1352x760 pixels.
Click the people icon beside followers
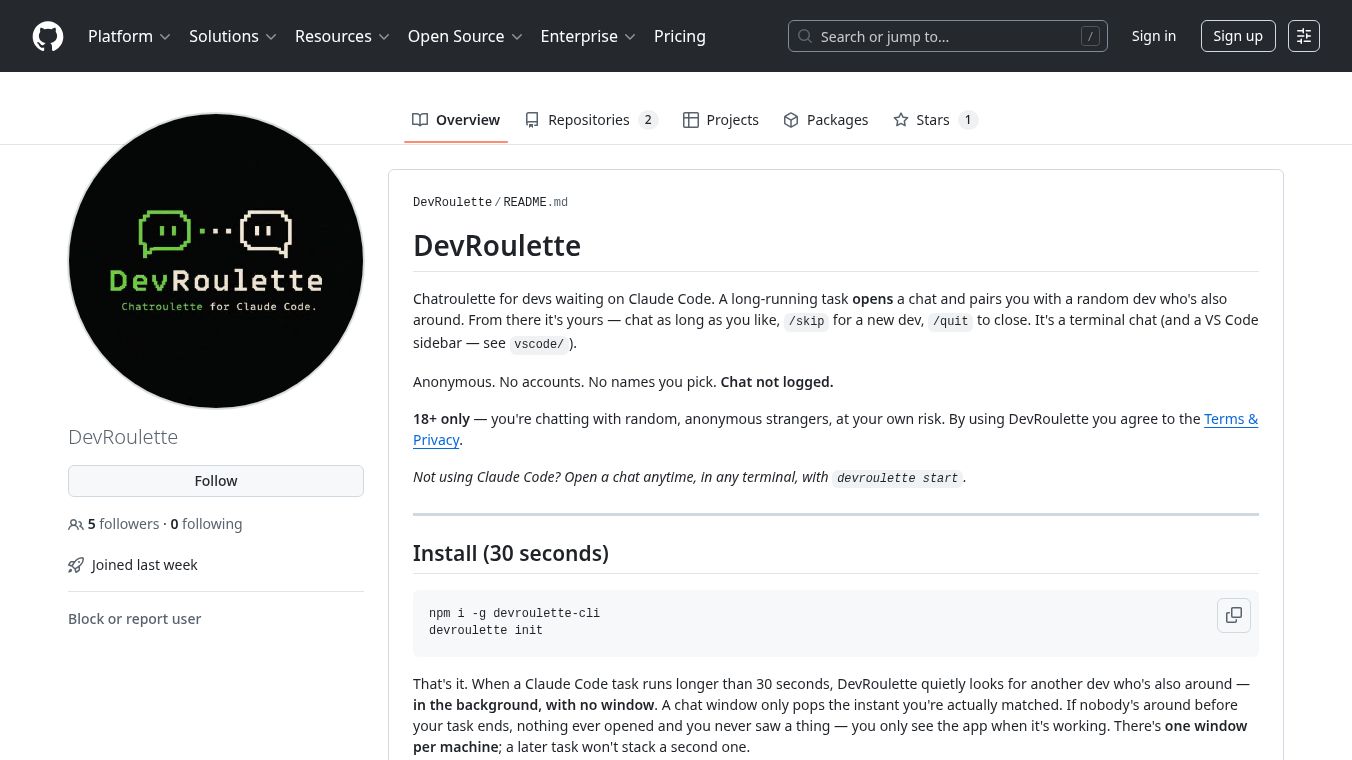[x=76, y=524]
